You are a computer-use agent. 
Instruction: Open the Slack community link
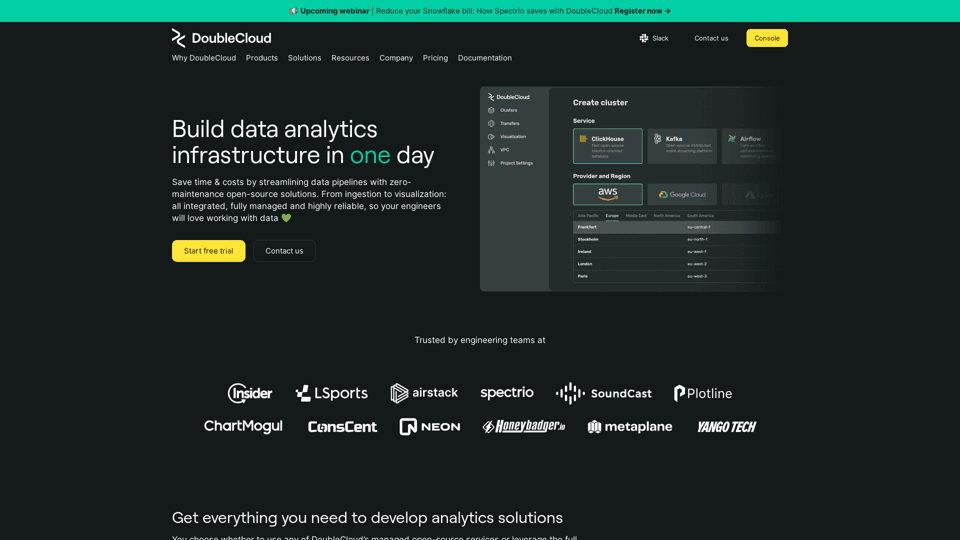(653, 38)
